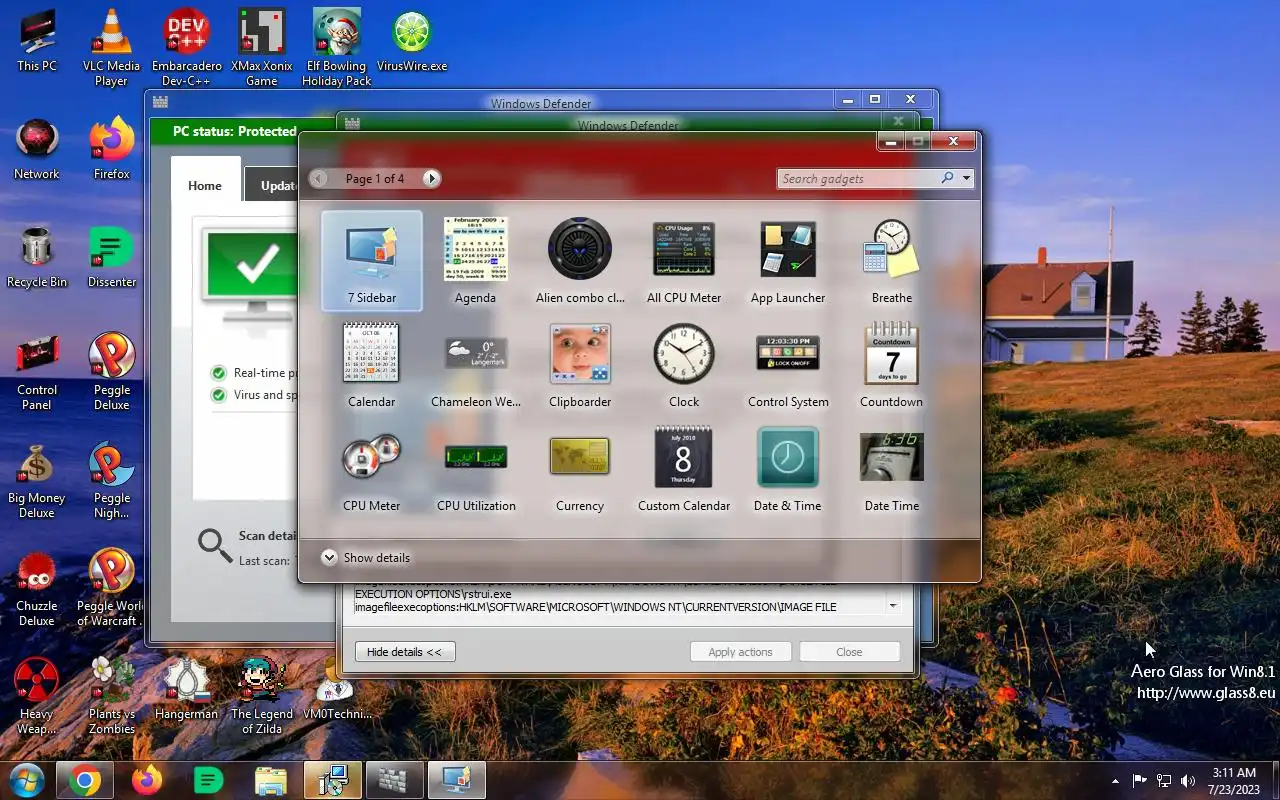Open Heavy Weapon desktop icon

[36, 695]
